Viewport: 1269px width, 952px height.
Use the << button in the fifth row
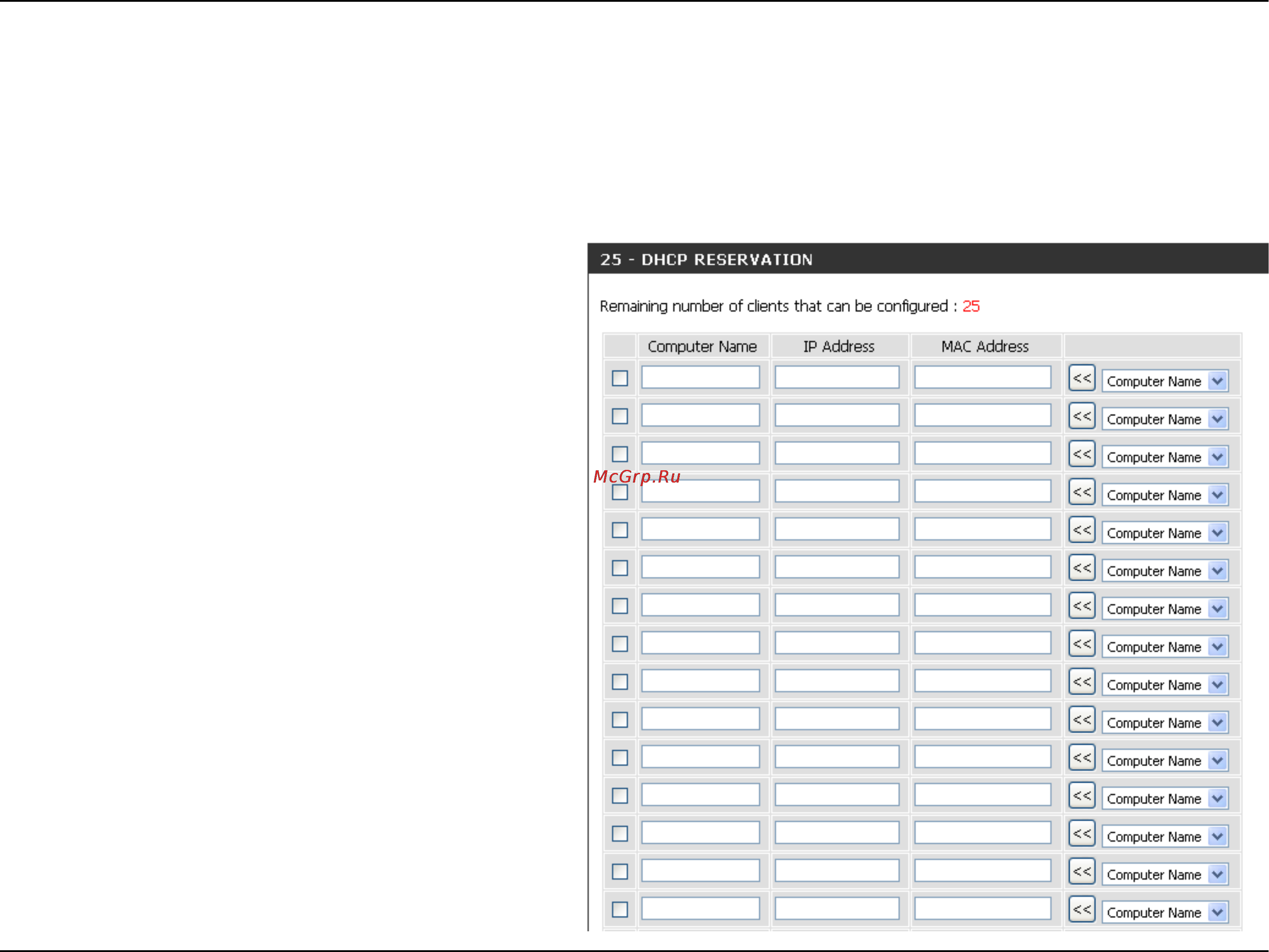(x=1082, y=530)
